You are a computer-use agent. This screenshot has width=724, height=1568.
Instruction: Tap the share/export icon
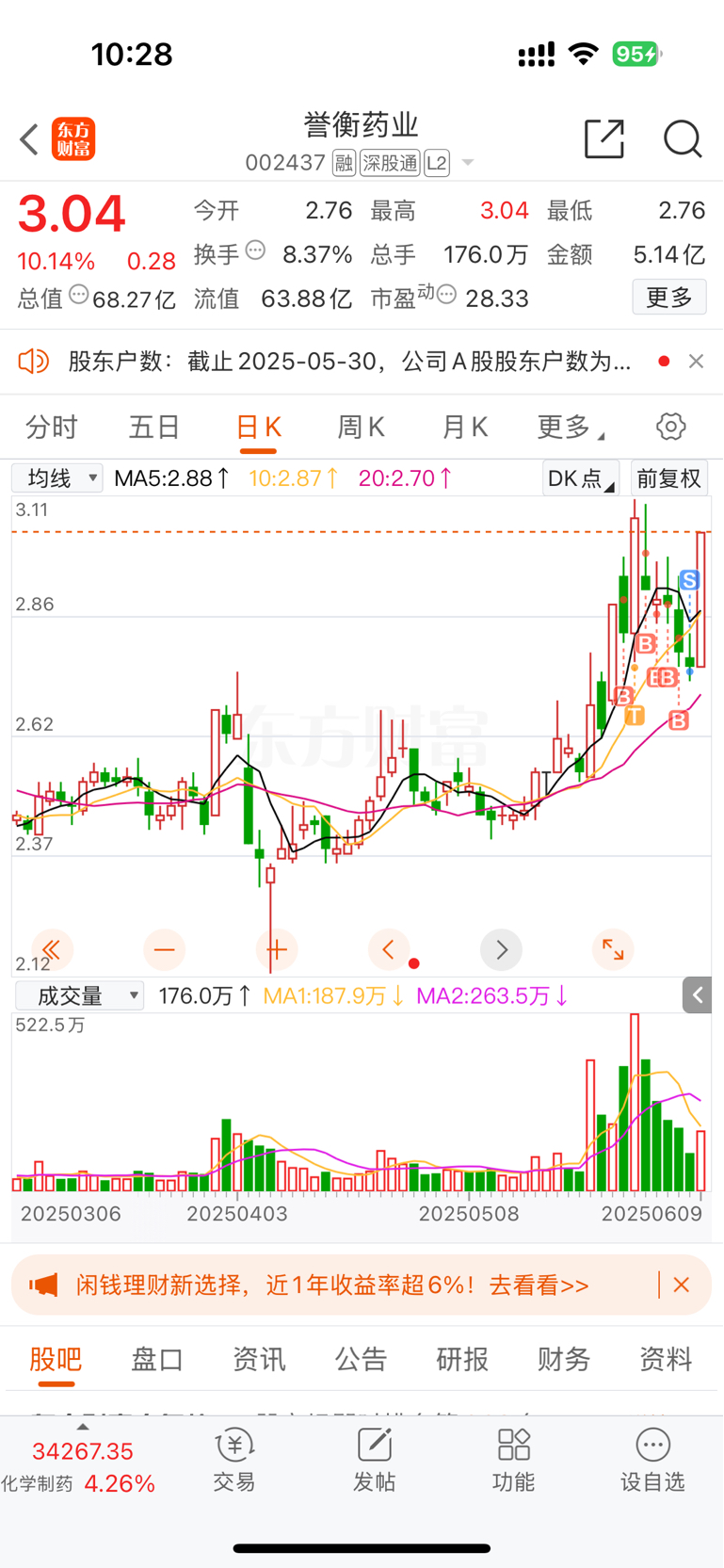coord(604,138)
